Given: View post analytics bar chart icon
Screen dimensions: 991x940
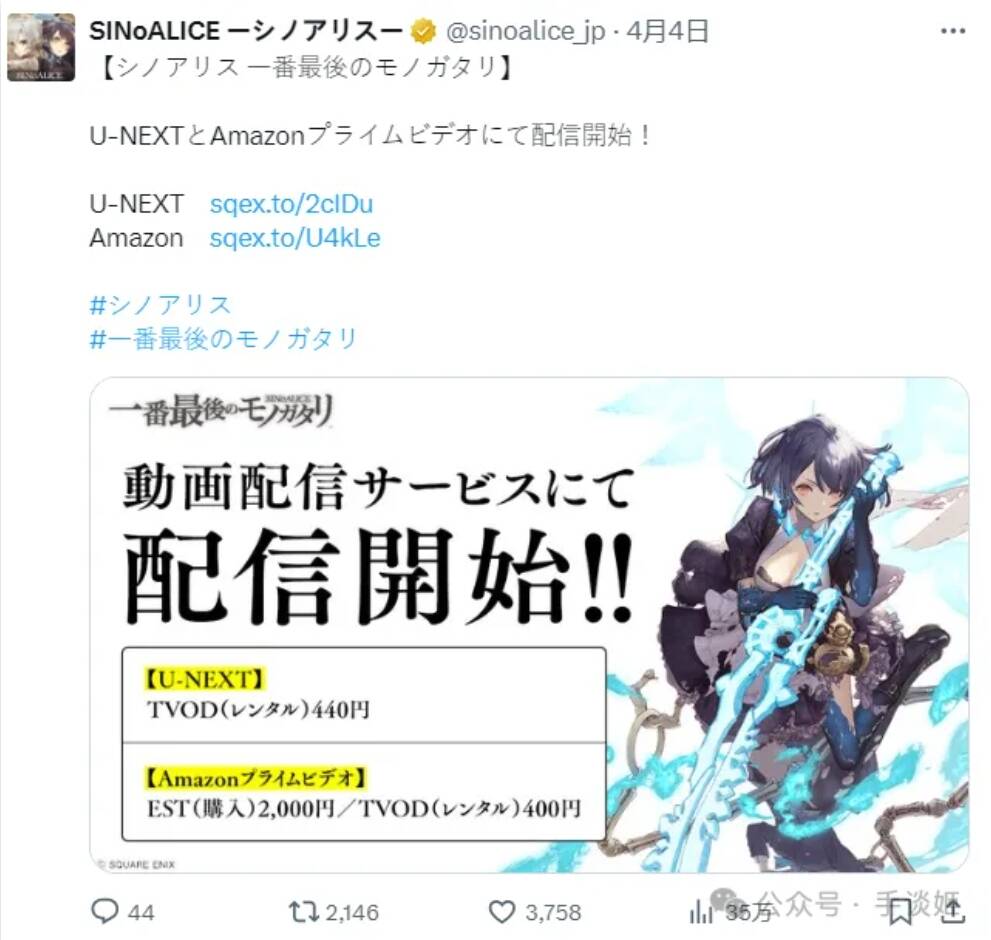Looking at the screenshot, I should [x=701, y=912].
